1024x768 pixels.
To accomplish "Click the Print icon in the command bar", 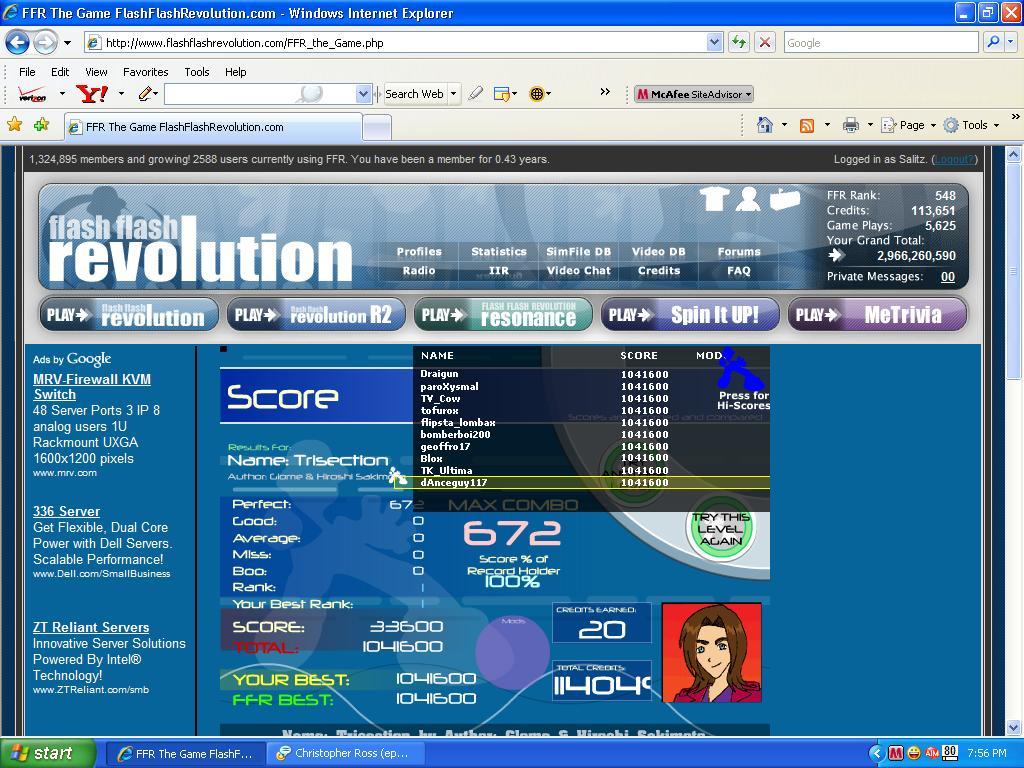I will point(850,125).
